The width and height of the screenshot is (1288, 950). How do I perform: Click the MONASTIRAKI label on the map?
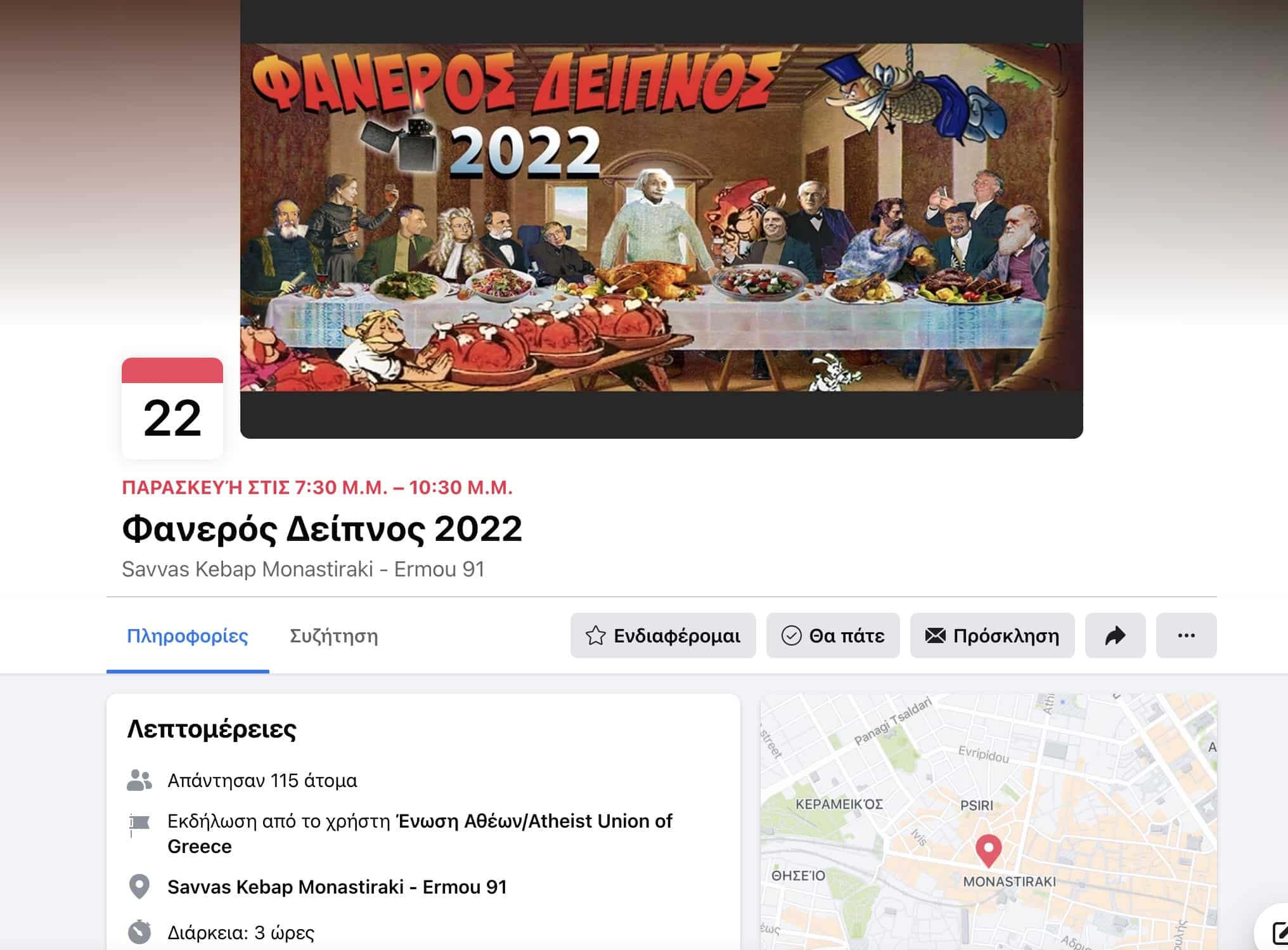click(x=1010, y=882)
